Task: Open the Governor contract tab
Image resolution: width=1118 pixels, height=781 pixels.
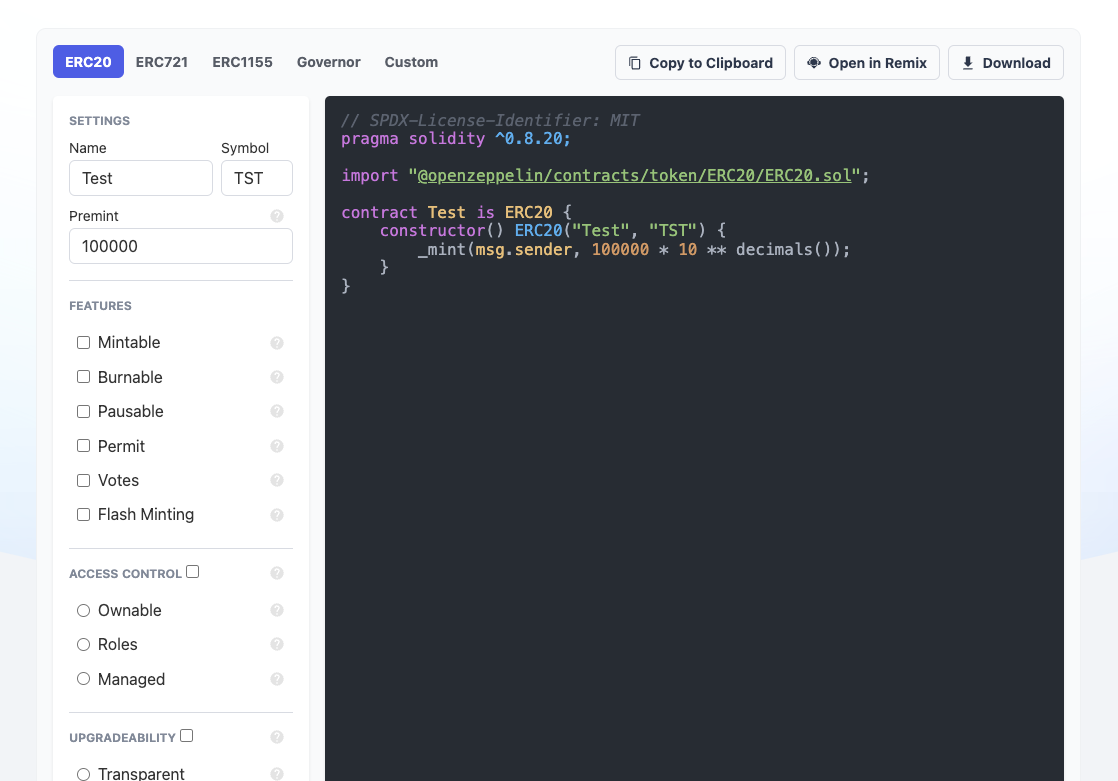Action: click(328, 62)
